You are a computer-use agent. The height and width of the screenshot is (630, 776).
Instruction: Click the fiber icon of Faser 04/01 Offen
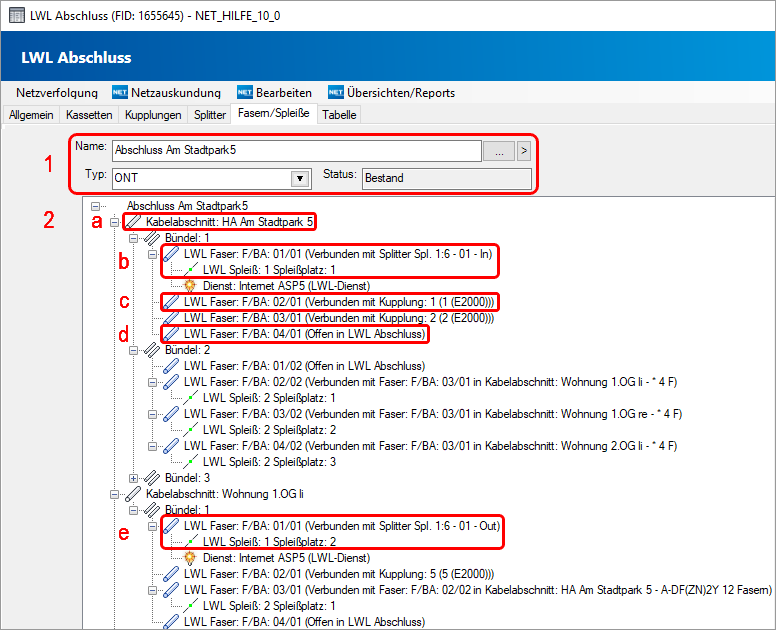coord(171,334)
